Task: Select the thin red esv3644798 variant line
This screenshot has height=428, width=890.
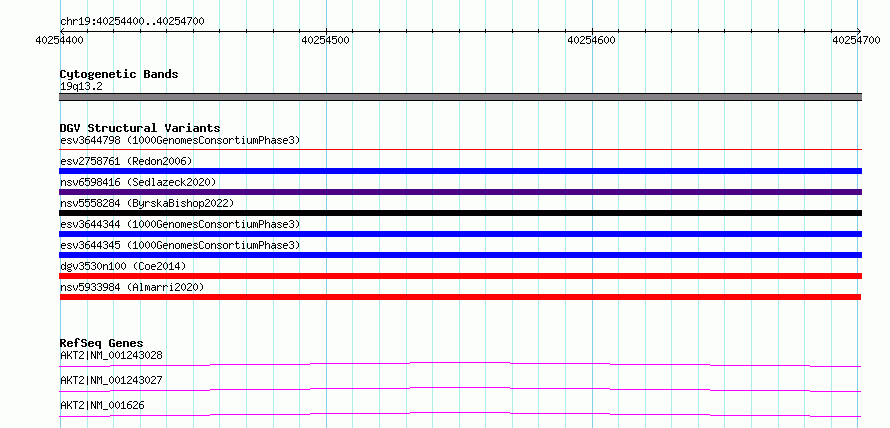Action: 460,150
